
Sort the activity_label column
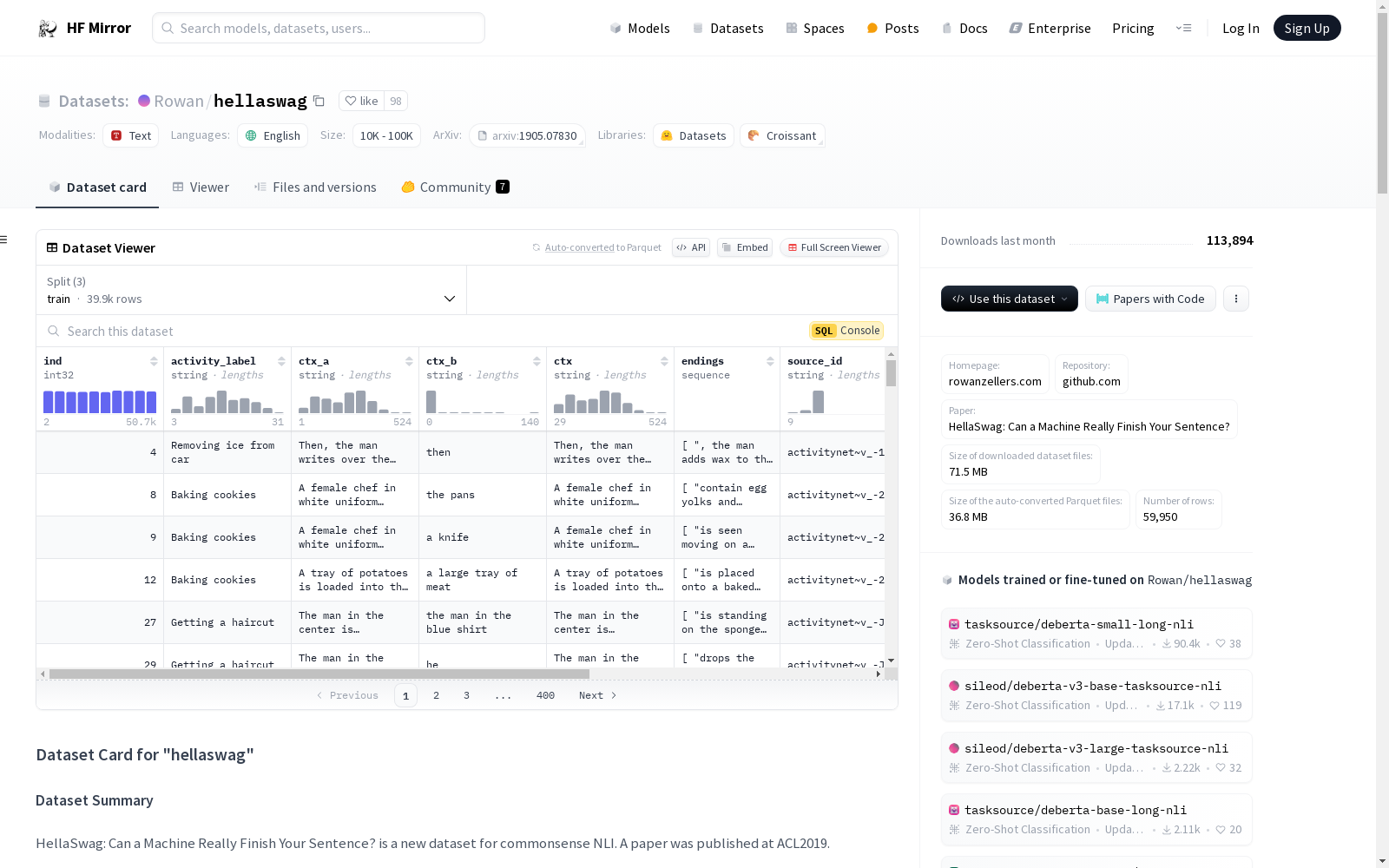[281, 361]
